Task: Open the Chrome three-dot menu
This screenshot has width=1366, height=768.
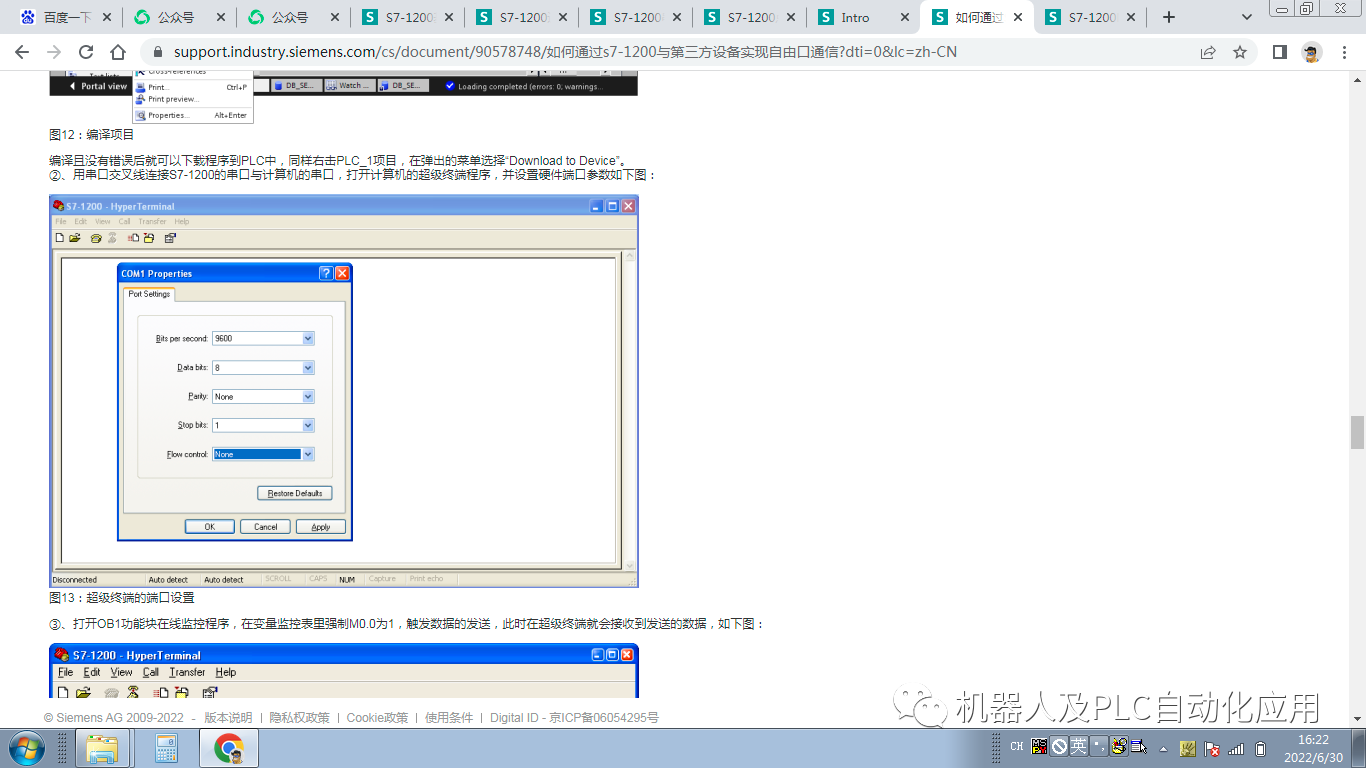Action: [x=1344, y=52]
